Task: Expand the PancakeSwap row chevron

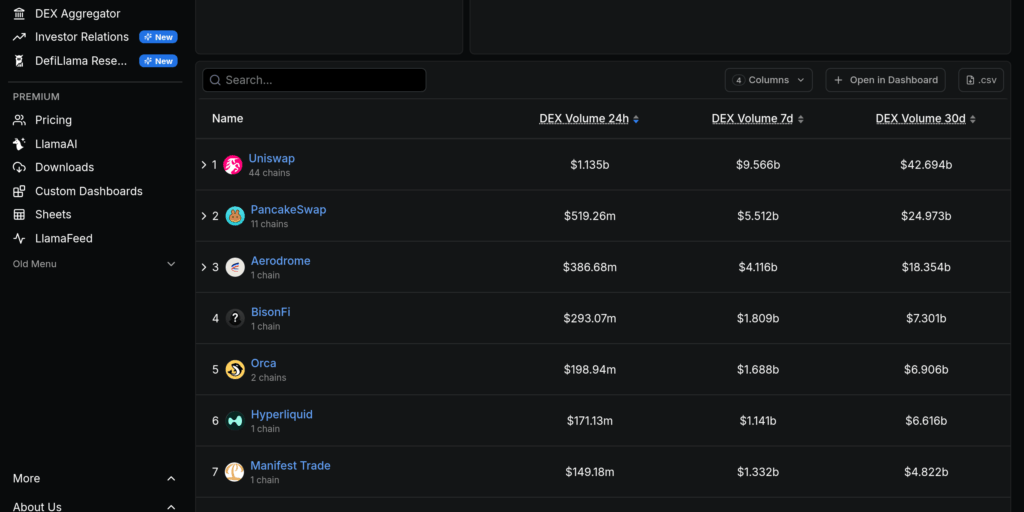Action: (204, 216)
